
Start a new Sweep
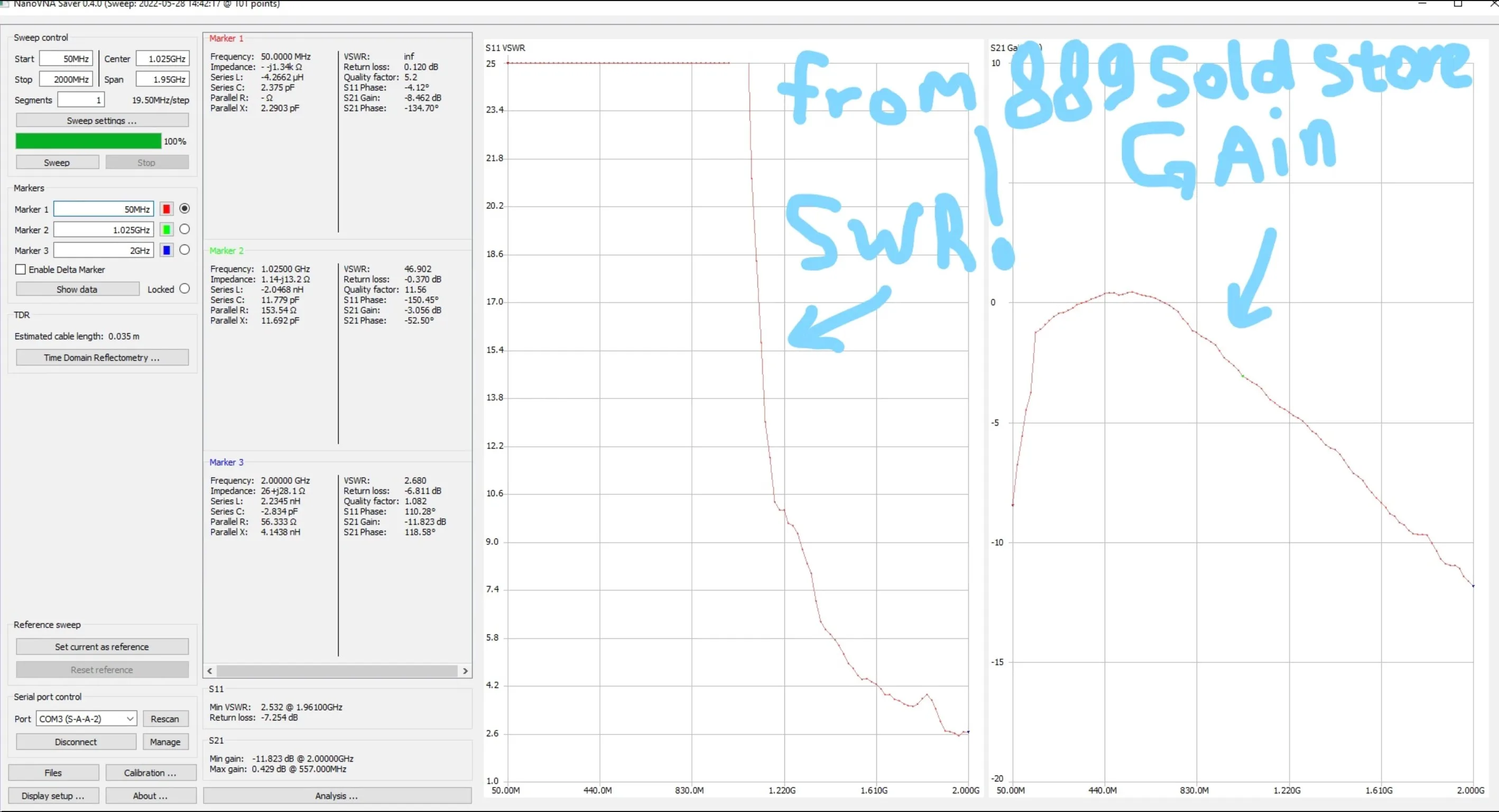coord(57,162)
